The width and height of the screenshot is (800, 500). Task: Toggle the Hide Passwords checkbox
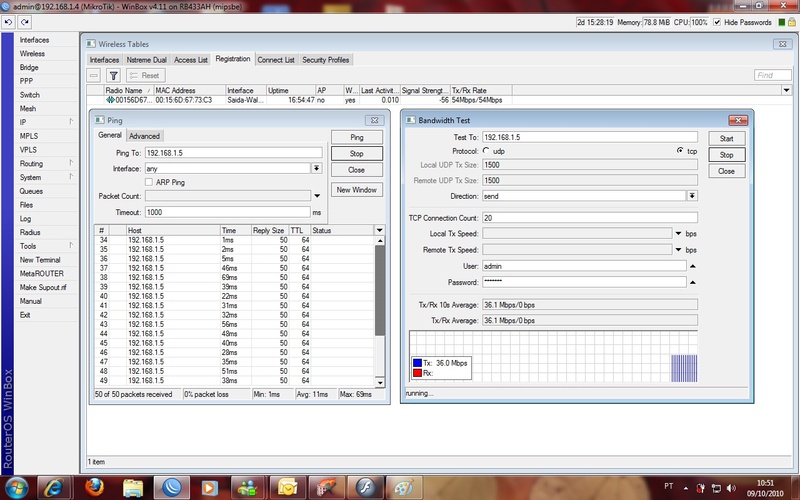click(x=716, y=22)
